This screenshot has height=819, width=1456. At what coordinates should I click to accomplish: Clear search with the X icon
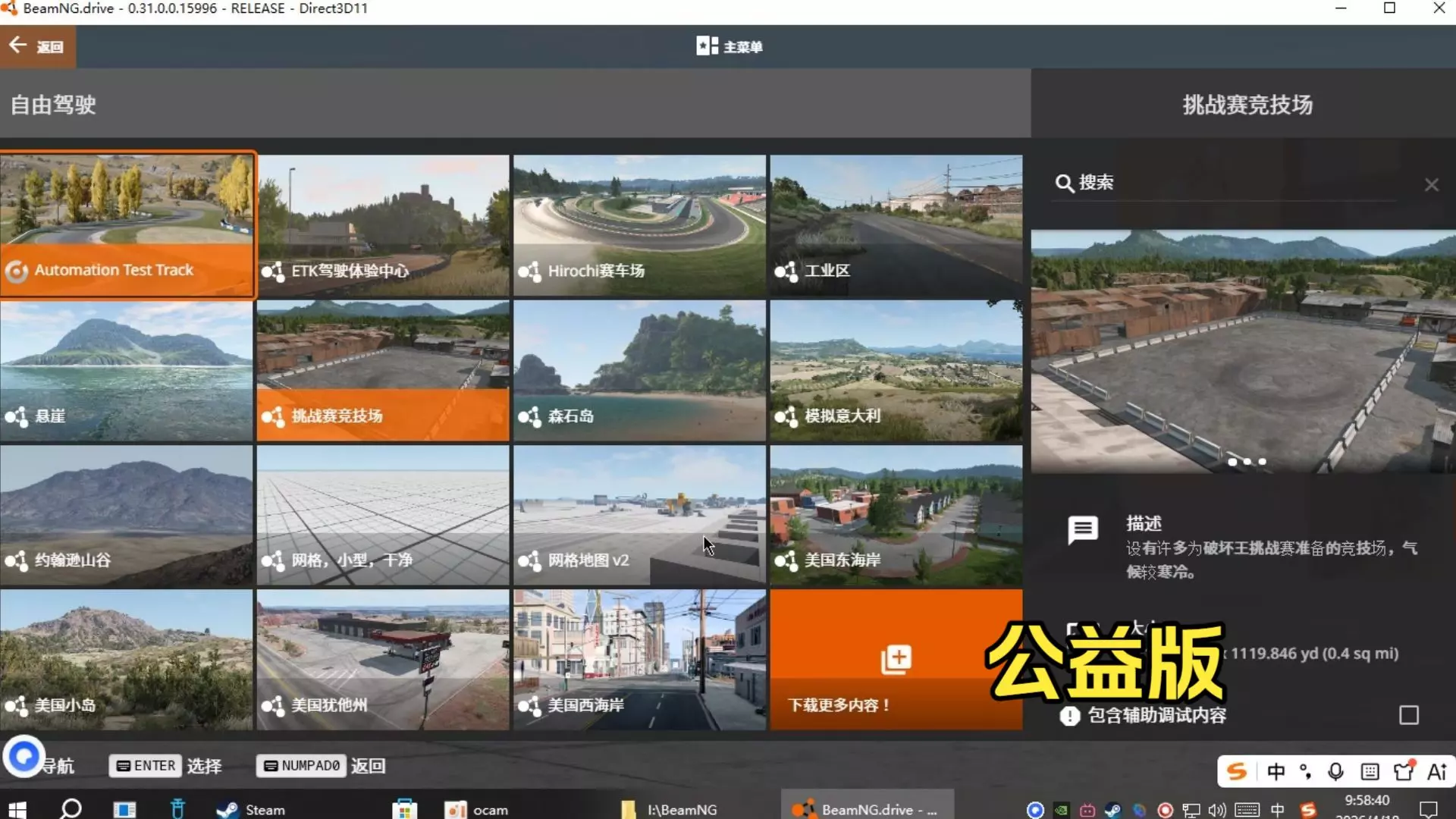[x=1431, y=185]
